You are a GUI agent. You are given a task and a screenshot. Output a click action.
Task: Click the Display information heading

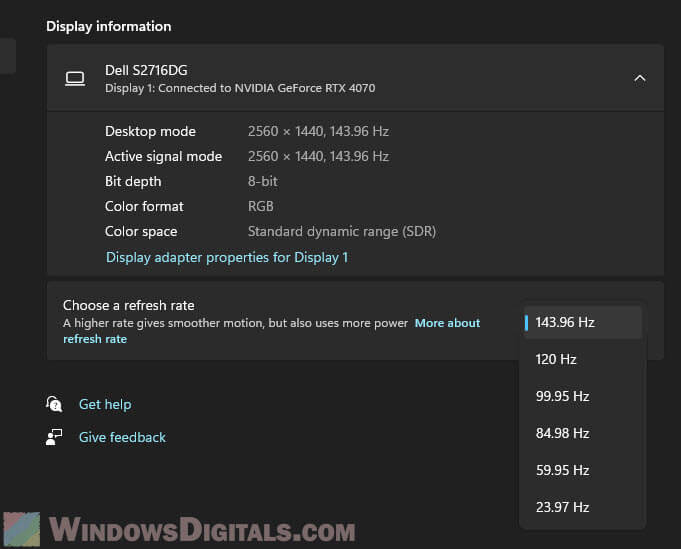[x=109, y=26]
